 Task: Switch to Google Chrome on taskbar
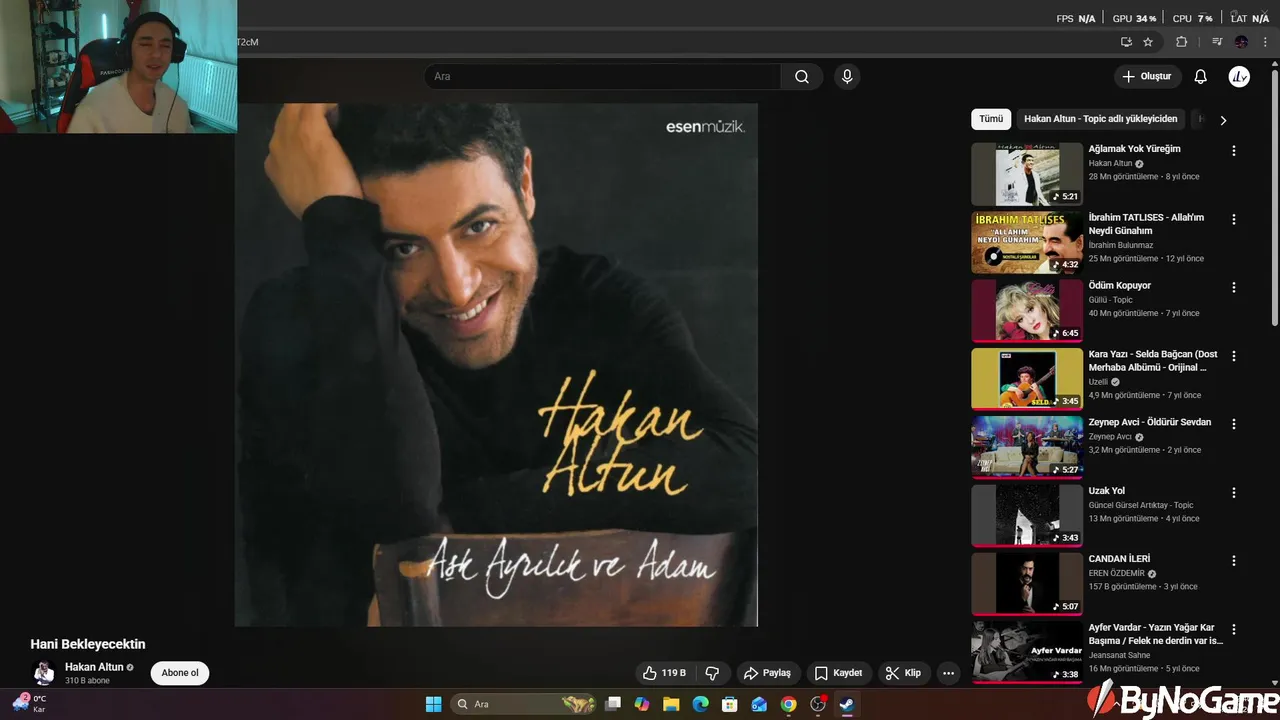point(788,704)
